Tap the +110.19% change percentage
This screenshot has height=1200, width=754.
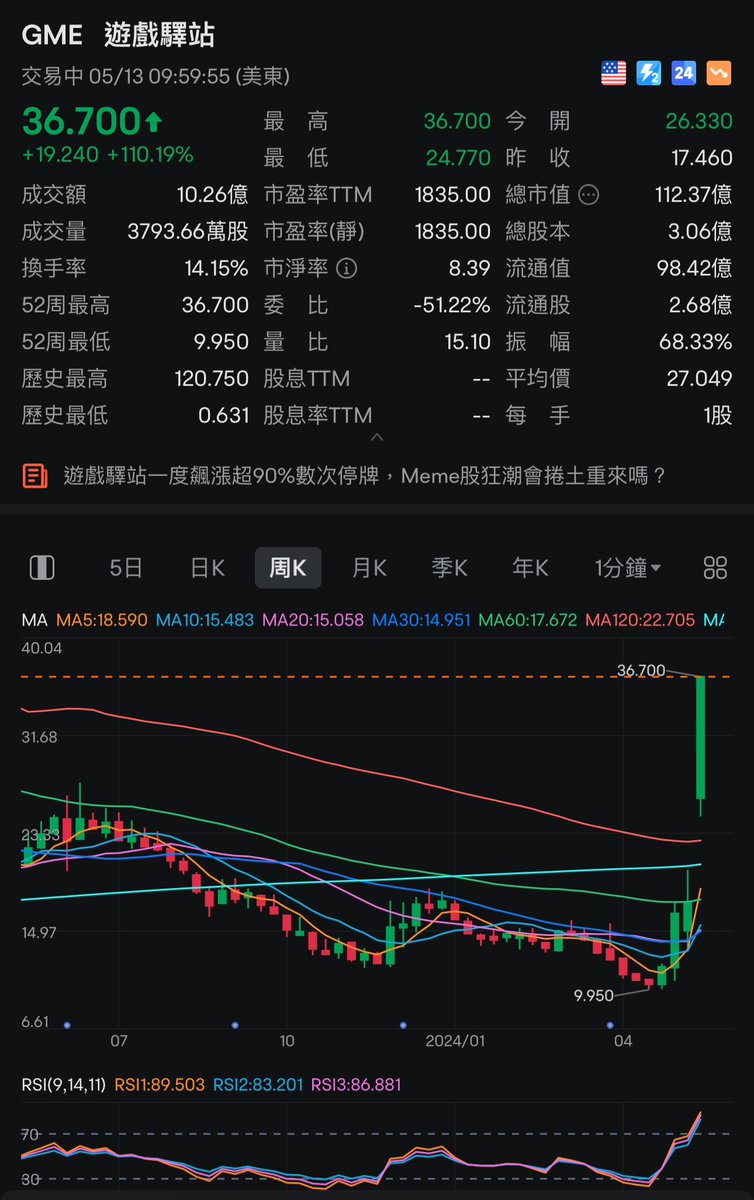pyautogui.click(x=150, y=155)
